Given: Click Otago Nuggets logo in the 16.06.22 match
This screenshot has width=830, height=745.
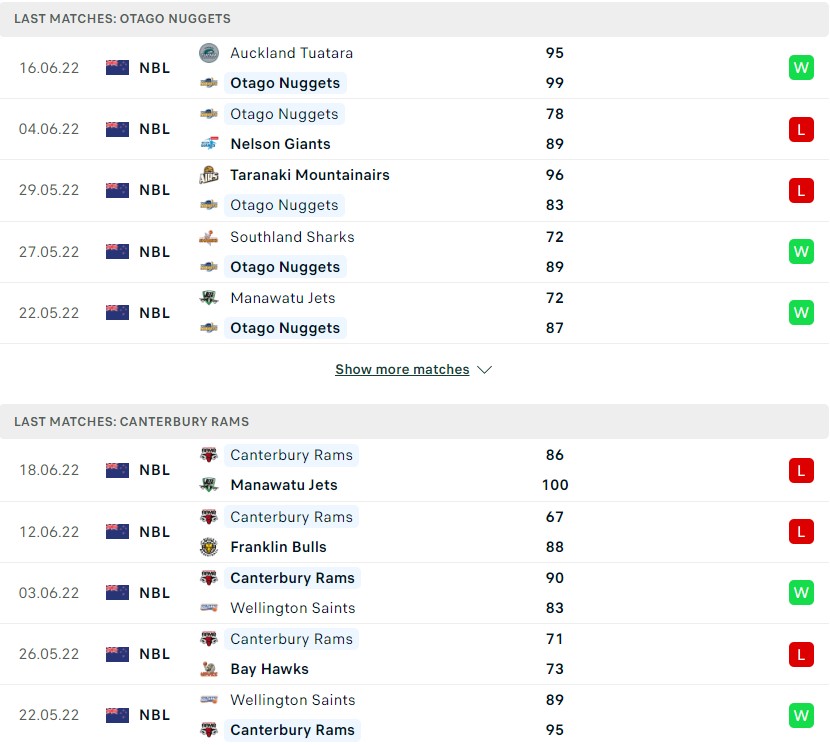Looking at the screenshot, I should 209,83.
